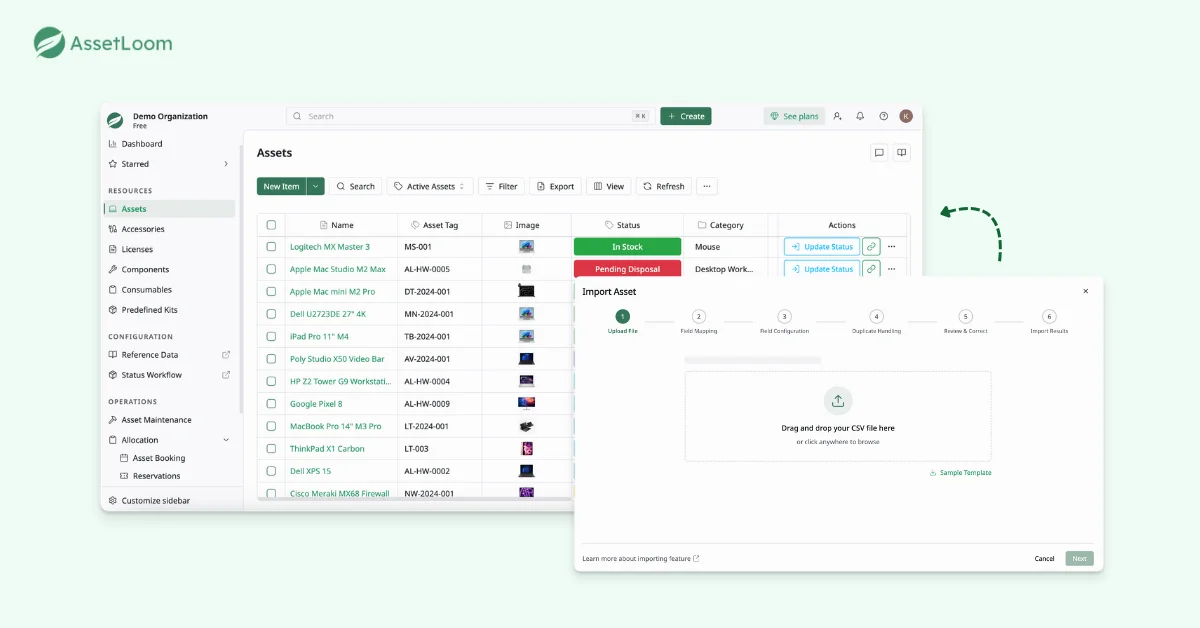Open Reference Data external link icon
Image resolution: width=1200 pixels, height=628 pixels.
click(x=225, y=355)
